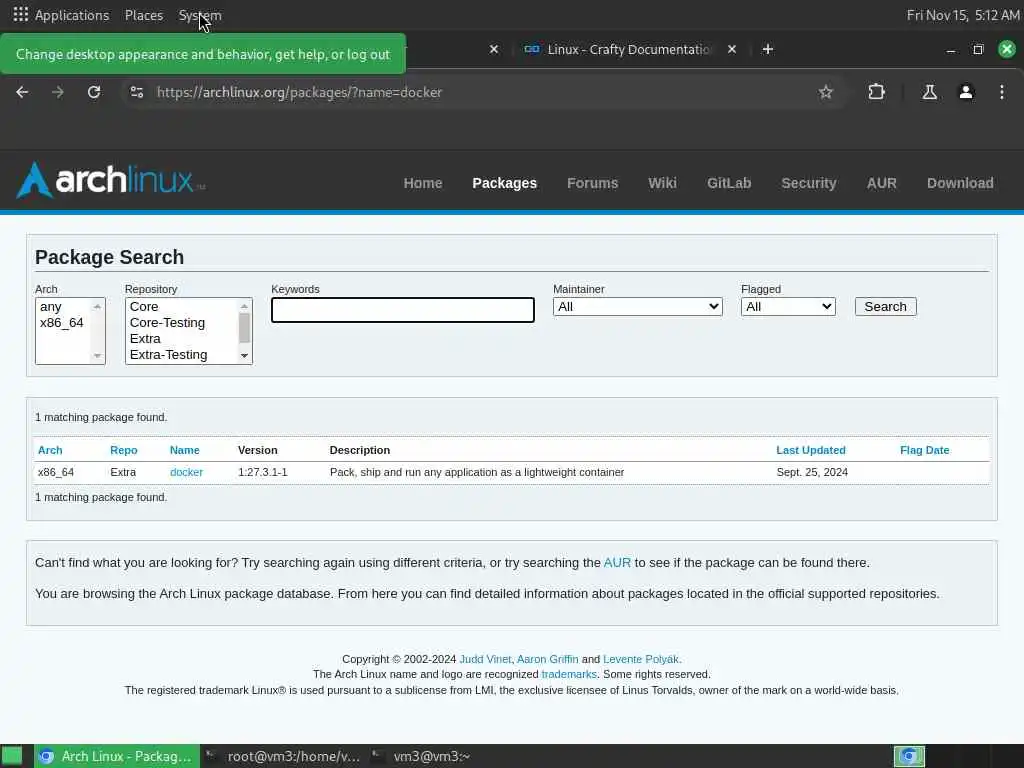Image resolution: width=1024 pixels, height=768 pixels.
Task: Sort results by Repo column
Action: pos(123,450)
